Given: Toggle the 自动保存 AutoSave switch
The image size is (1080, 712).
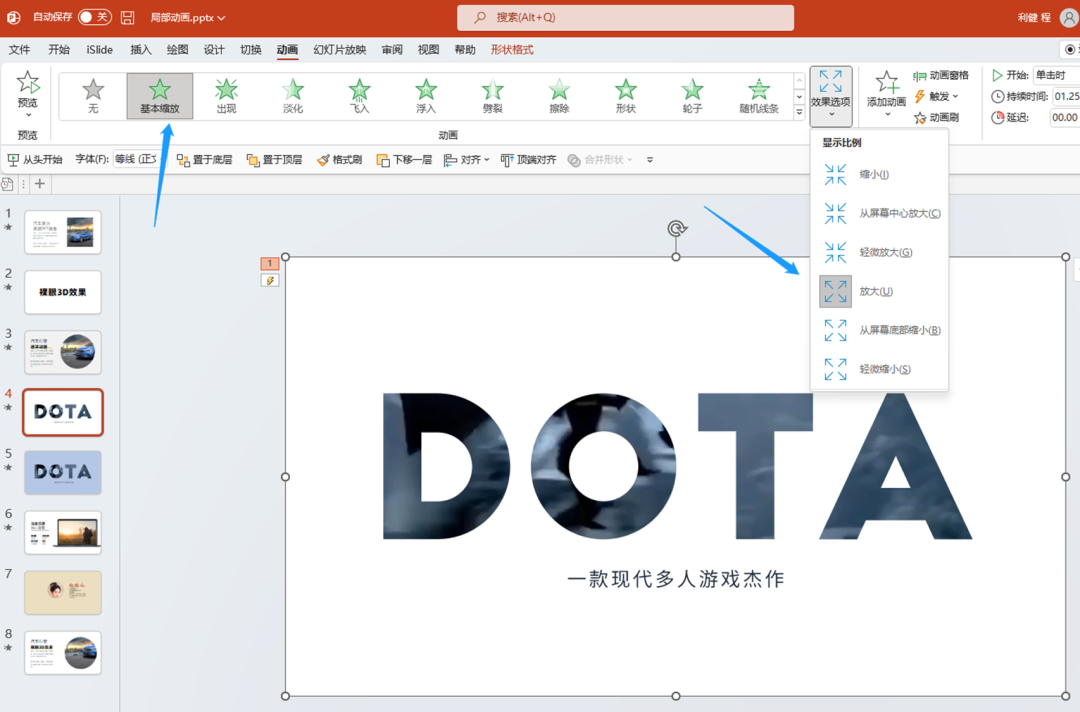Looking at the screenshot, I should coord(94,17).
